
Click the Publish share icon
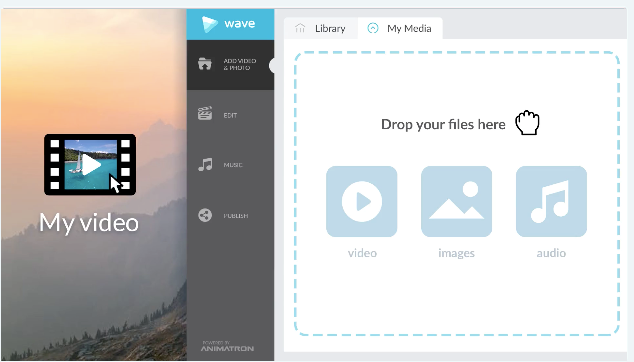point(205,215)
